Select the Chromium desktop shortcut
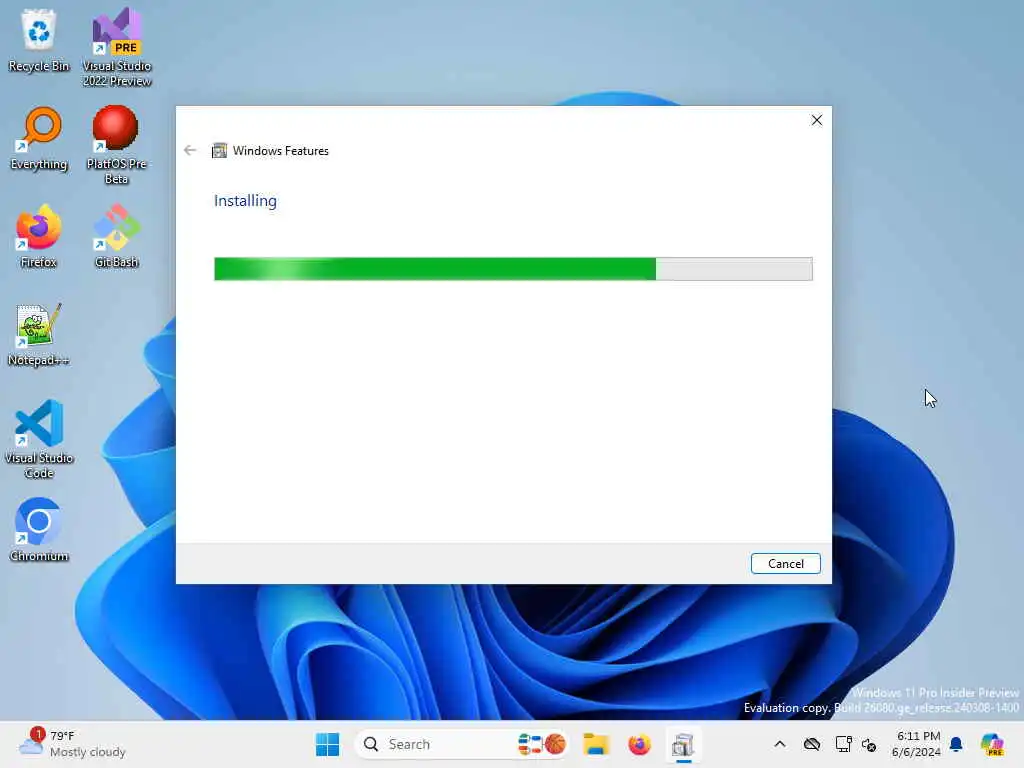The image size is (1024, 768). pyautogui.click(x=39, y=531)
